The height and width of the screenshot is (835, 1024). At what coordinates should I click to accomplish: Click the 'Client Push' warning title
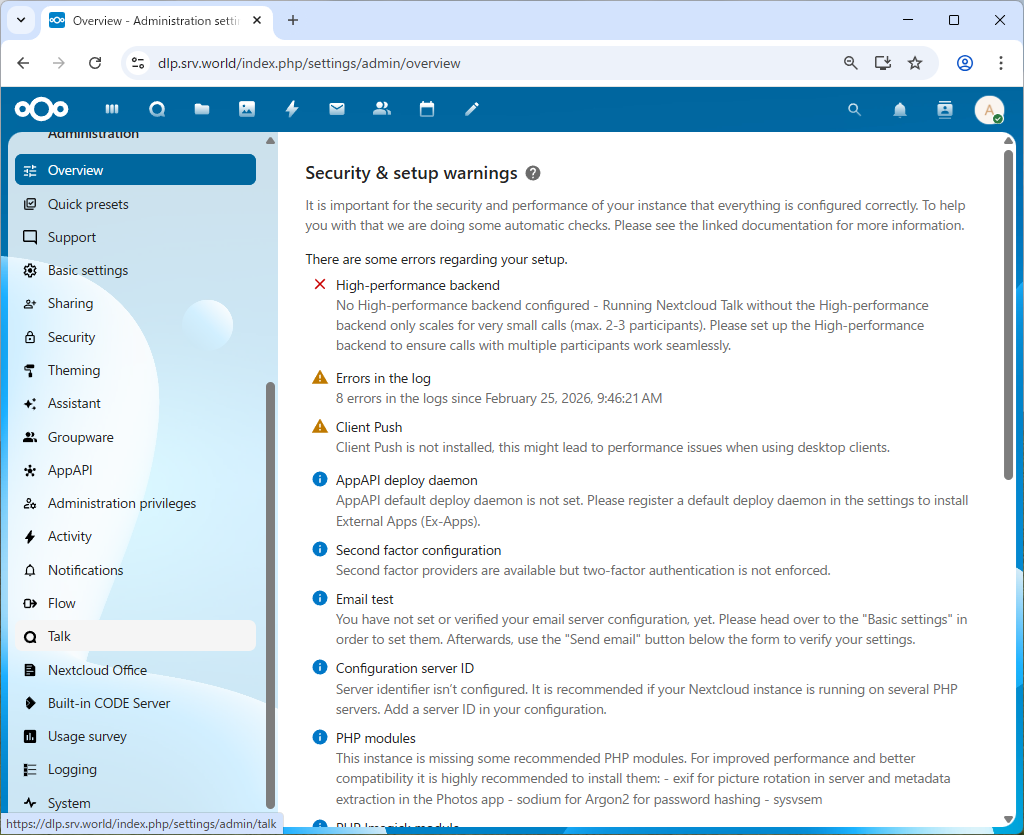369,428
